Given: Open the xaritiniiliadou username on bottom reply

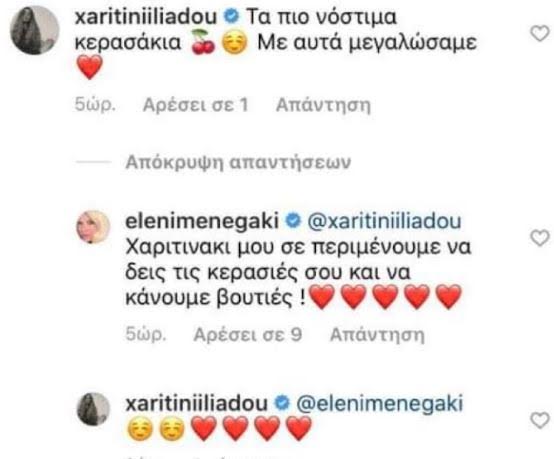Looking at the screenshot, I should click(x=196, y=404).
